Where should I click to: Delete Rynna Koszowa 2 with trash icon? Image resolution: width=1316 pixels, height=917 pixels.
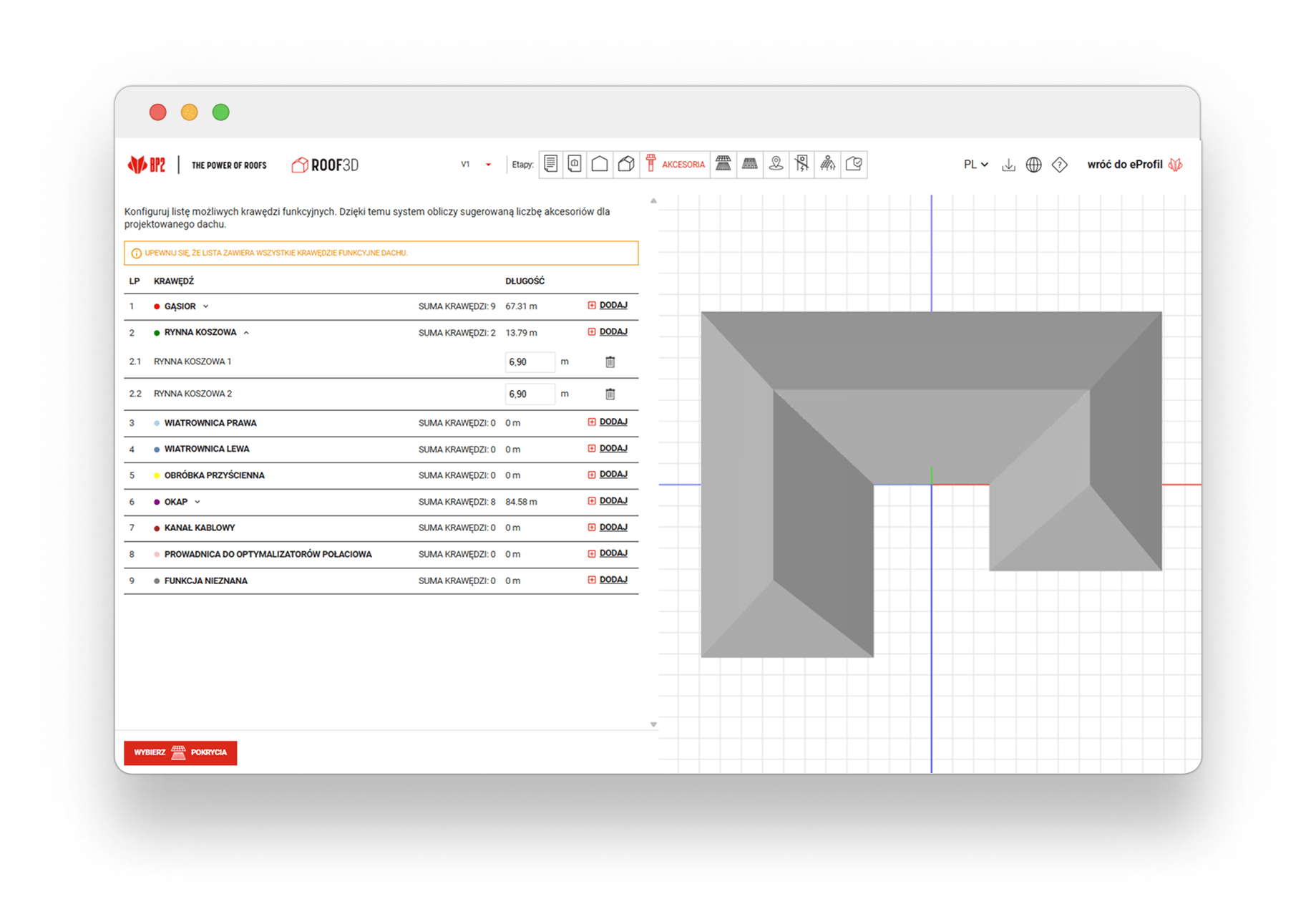(610, 394)
